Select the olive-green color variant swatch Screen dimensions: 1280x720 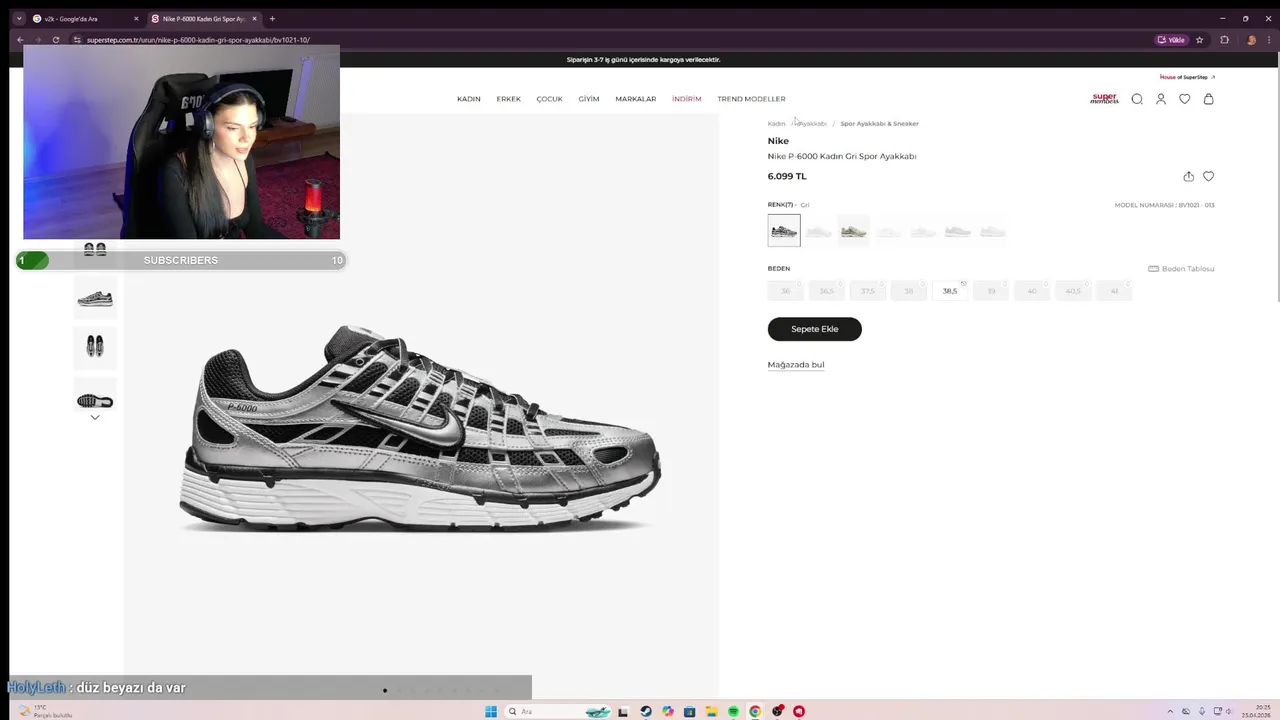[854, 231]
